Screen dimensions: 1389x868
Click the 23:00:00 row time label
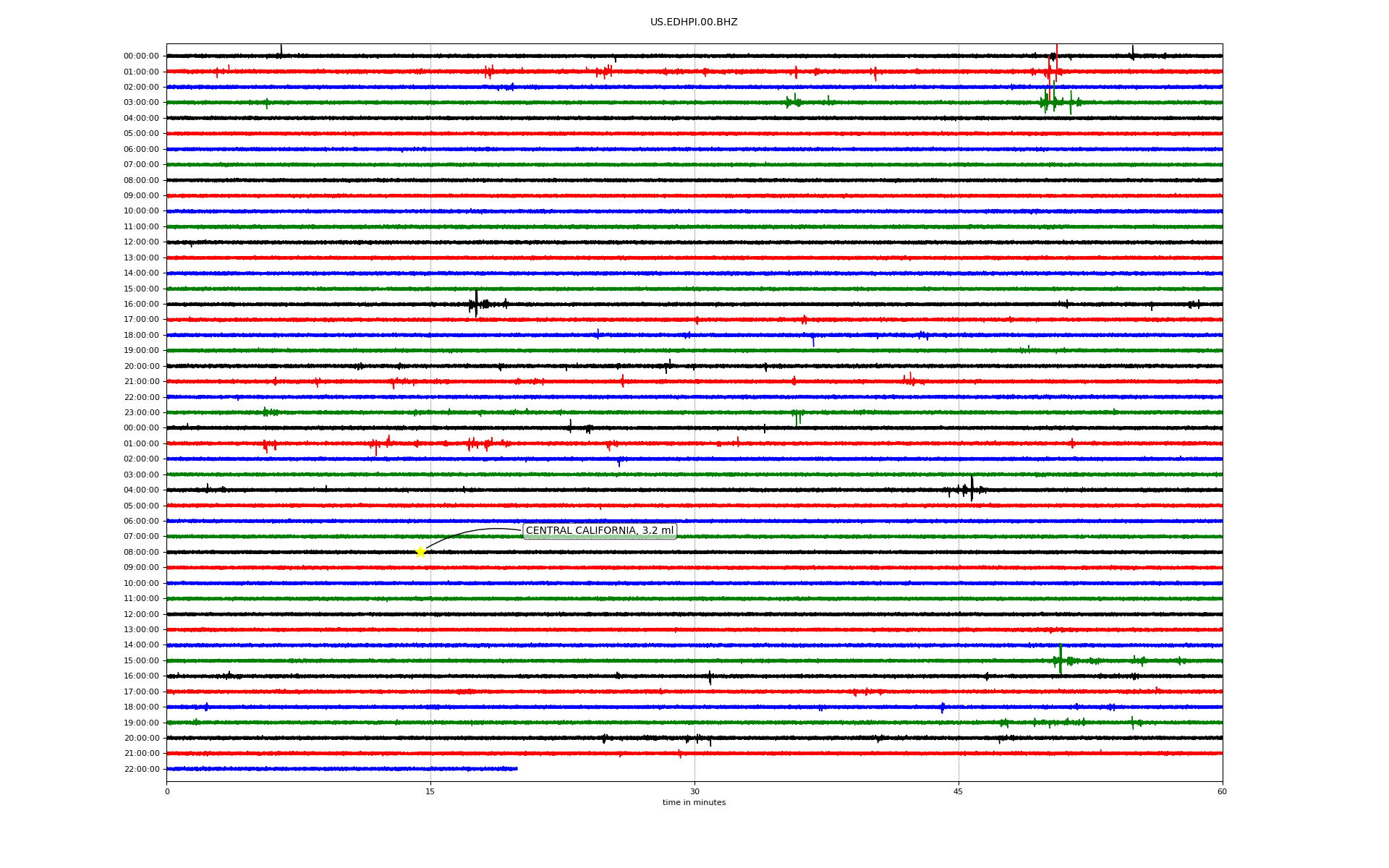tap(141, 412)
